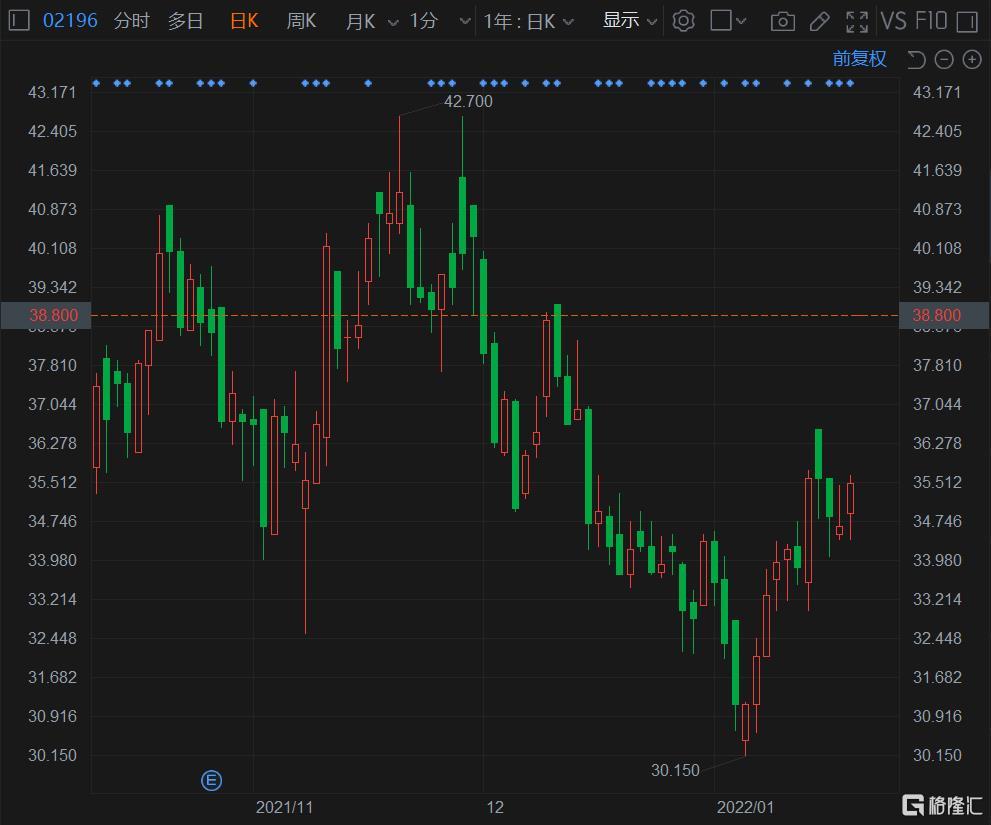Open chart settings gear icon
Screen dimensions: 991x825
683,21
